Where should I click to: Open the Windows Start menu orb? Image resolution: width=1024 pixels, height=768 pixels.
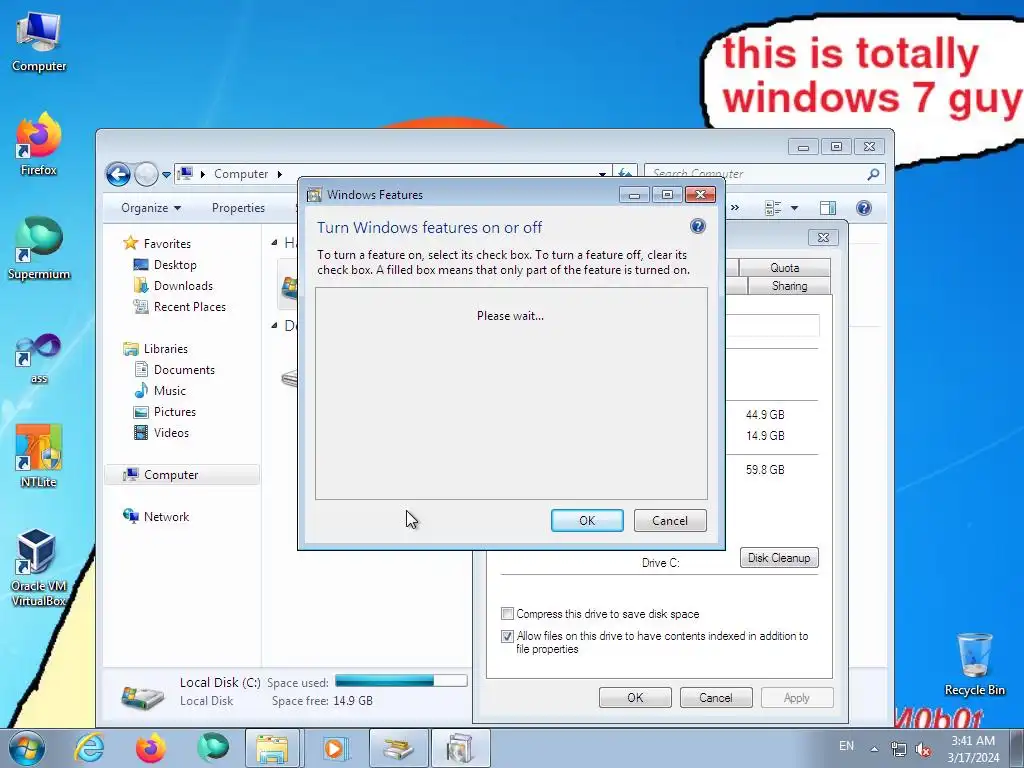click(x=27, y=748)
